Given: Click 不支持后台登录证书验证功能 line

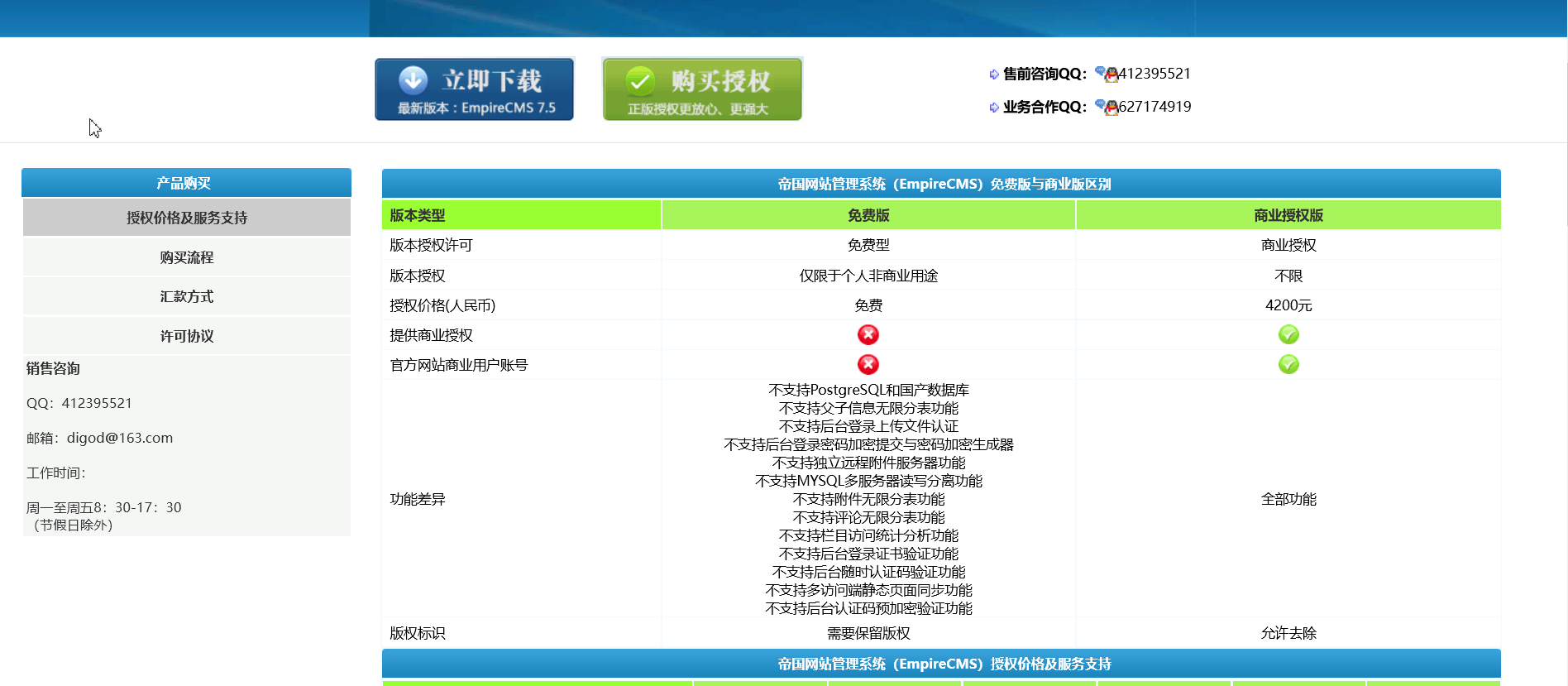Looking at the screenshot, I should pyautogui.click(x=868, y=554).
